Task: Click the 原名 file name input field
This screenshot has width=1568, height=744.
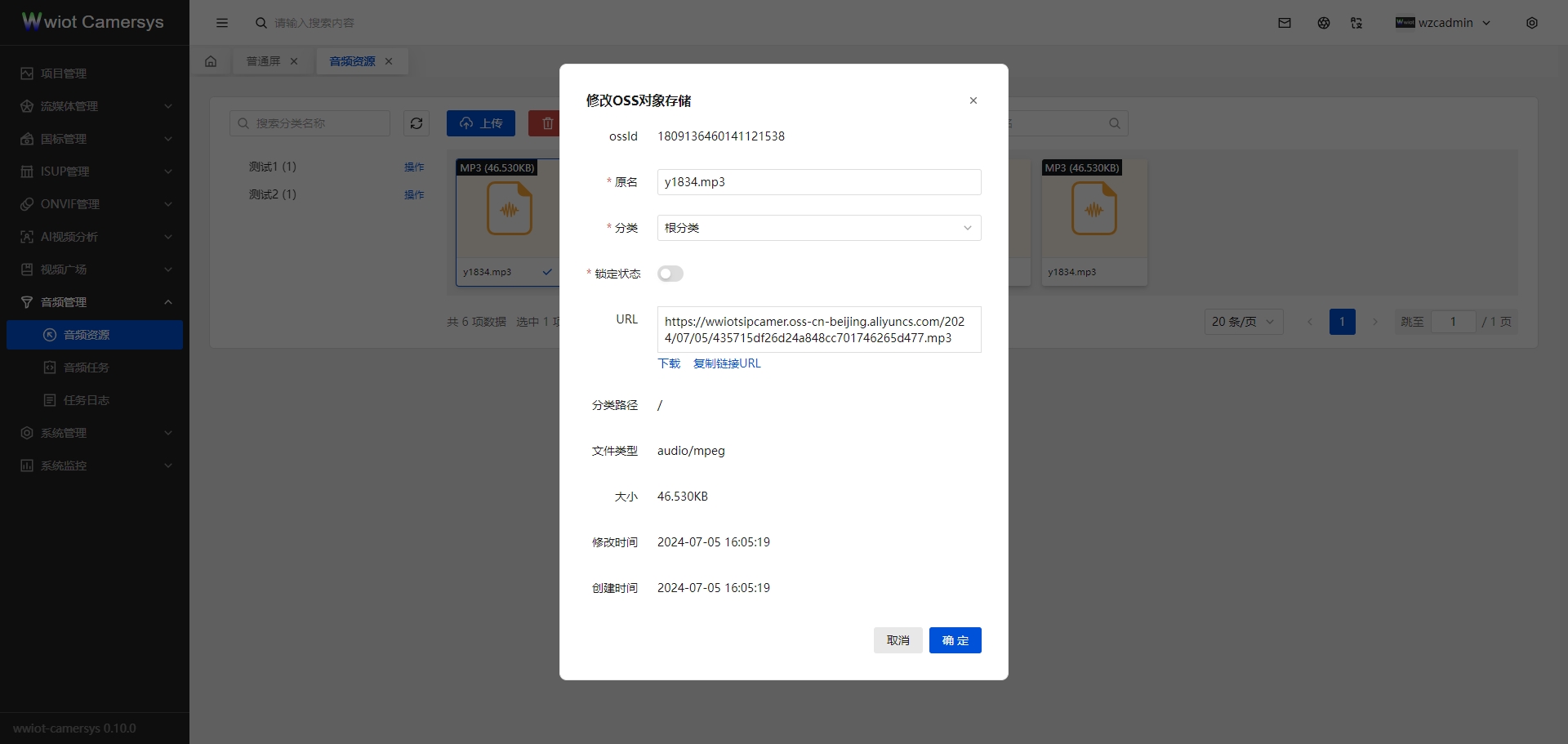Action: 818,182
